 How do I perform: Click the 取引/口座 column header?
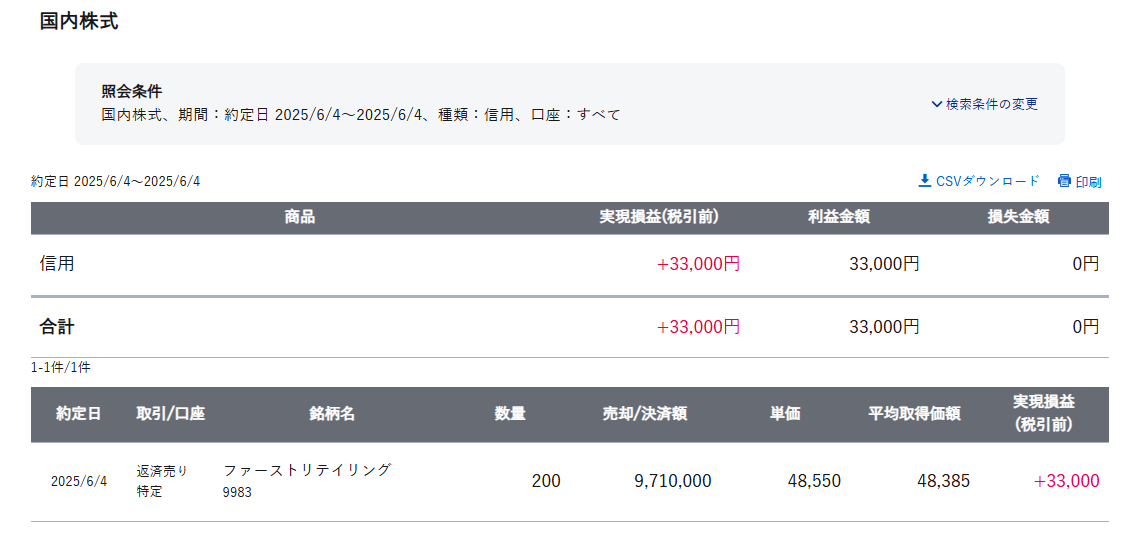(170, 414)
